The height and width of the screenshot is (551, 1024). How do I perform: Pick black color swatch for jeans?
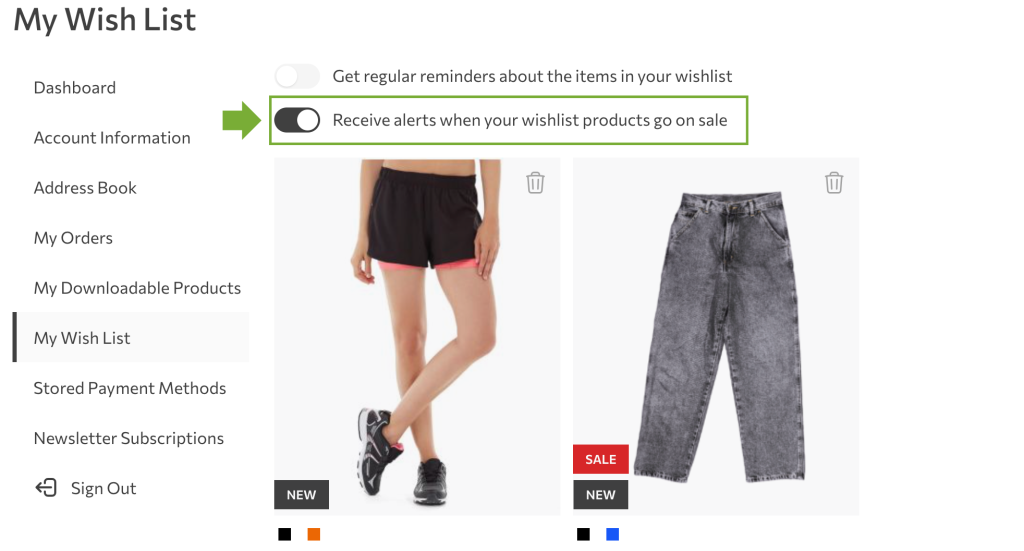point(584,535)
